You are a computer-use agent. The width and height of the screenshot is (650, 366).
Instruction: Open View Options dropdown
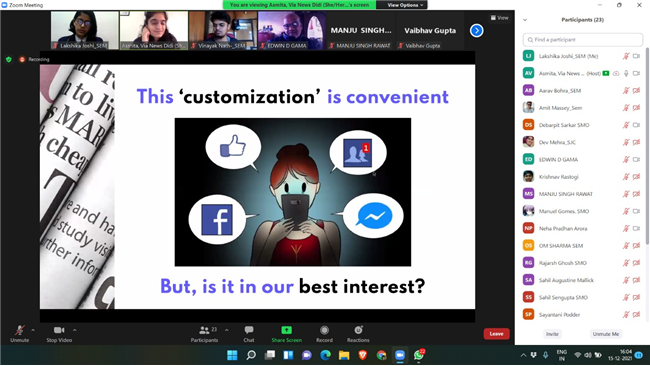click(405, 5)
